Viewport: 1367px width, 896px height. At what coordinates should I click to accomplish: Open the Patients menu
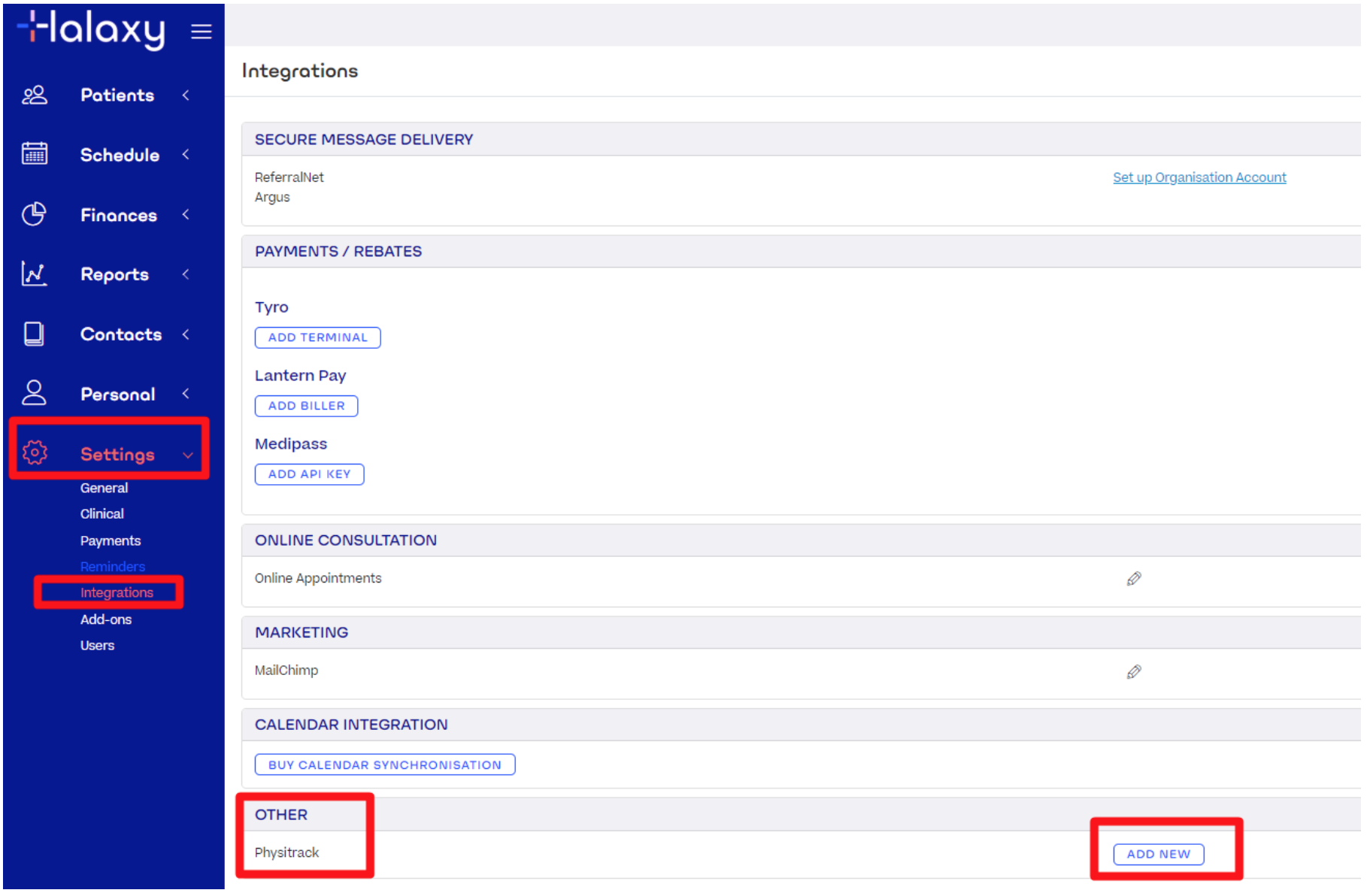click(x=117, y=95)
